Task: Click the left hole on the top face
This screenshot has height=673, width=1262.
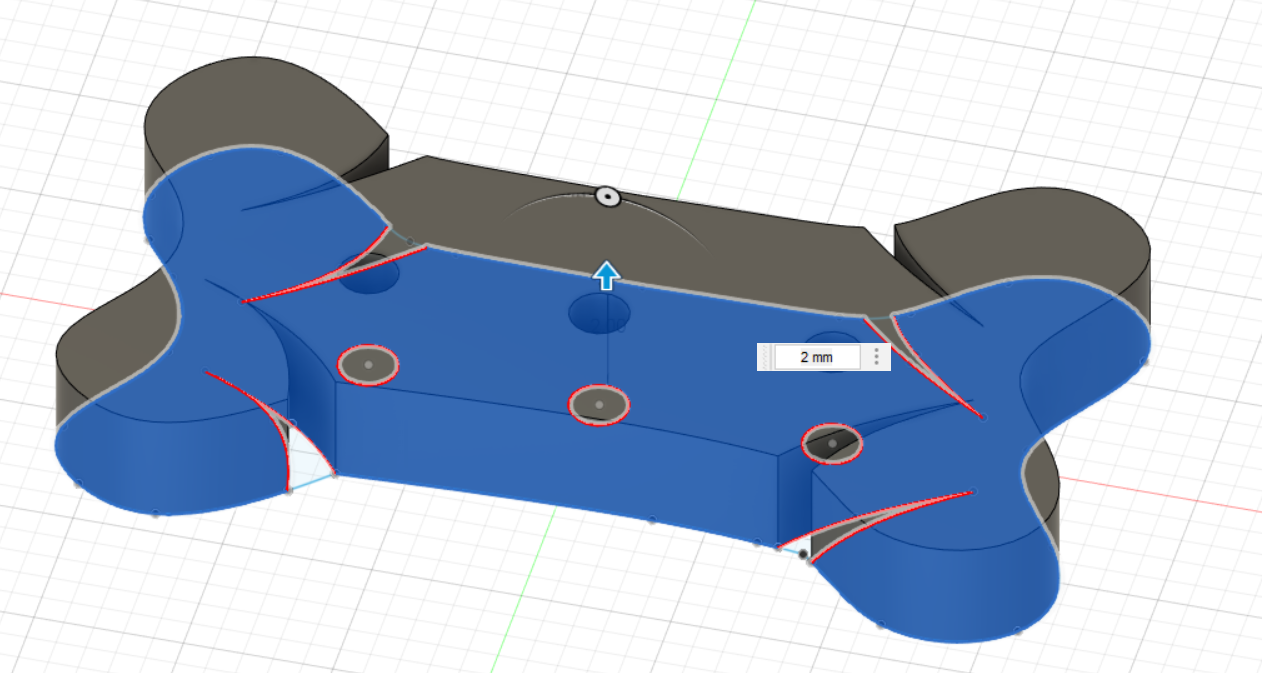Action: 369,273
